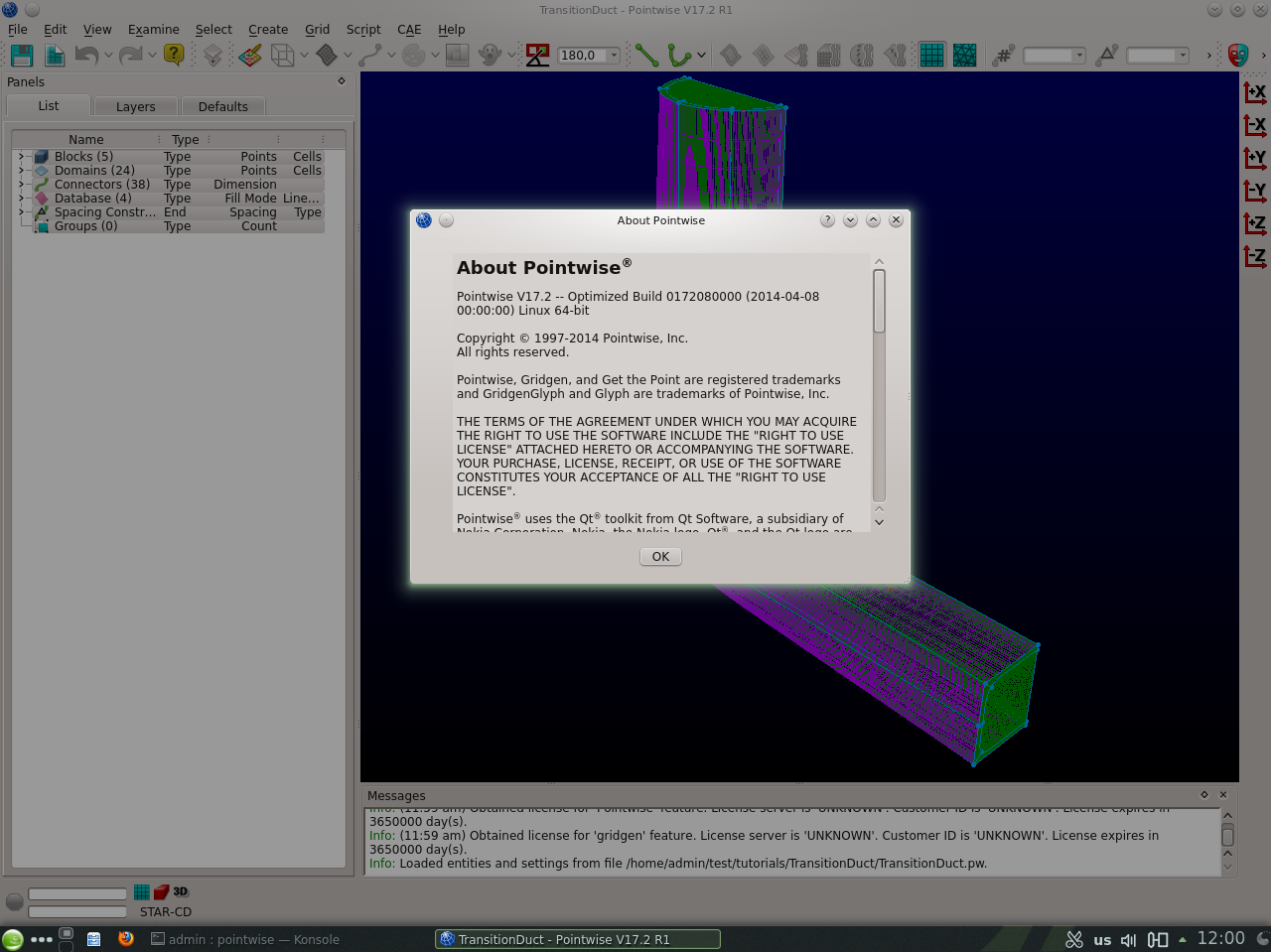The image size is (1271, 952).
Task: Click the Name column header
Action: pyautogui.click(x=86, y=140)
